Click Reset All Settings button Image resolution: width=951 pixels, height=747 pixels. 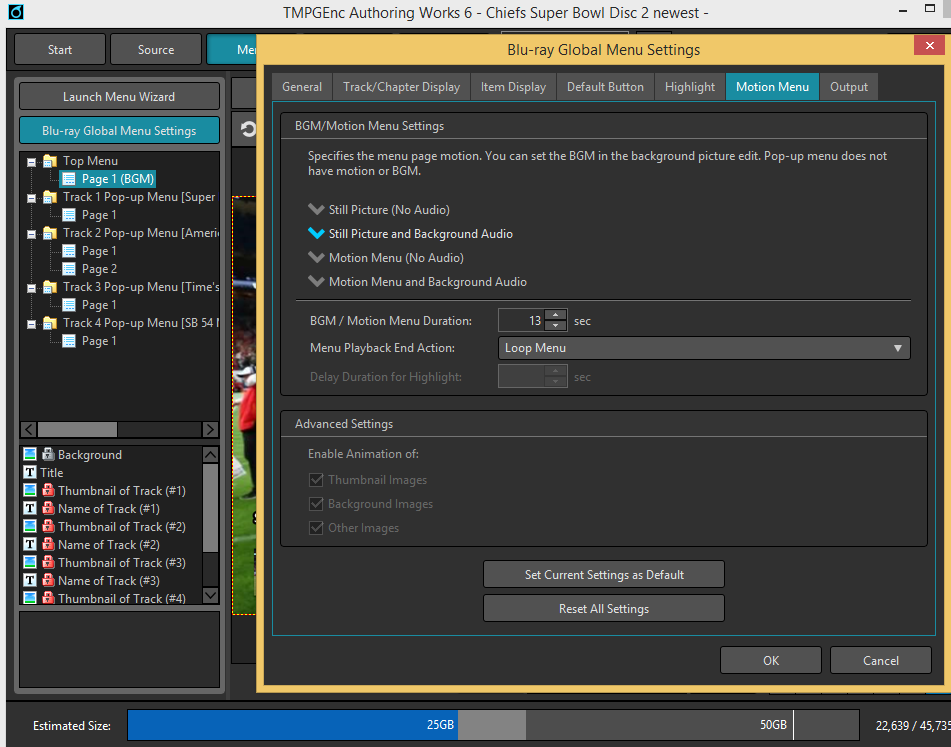[x=603, y=608]
